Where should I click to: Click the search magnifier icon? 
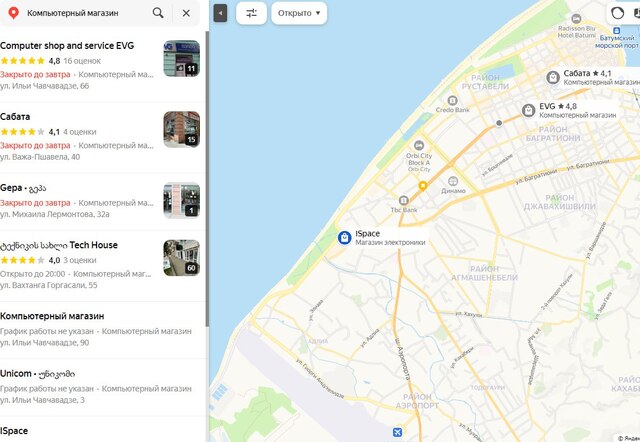158,13
